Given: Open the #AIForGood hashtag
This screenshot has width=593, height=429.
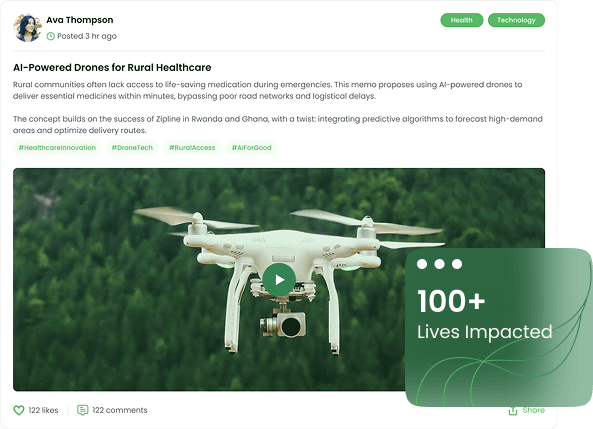Looking at the screenshot, I should 251,148.
